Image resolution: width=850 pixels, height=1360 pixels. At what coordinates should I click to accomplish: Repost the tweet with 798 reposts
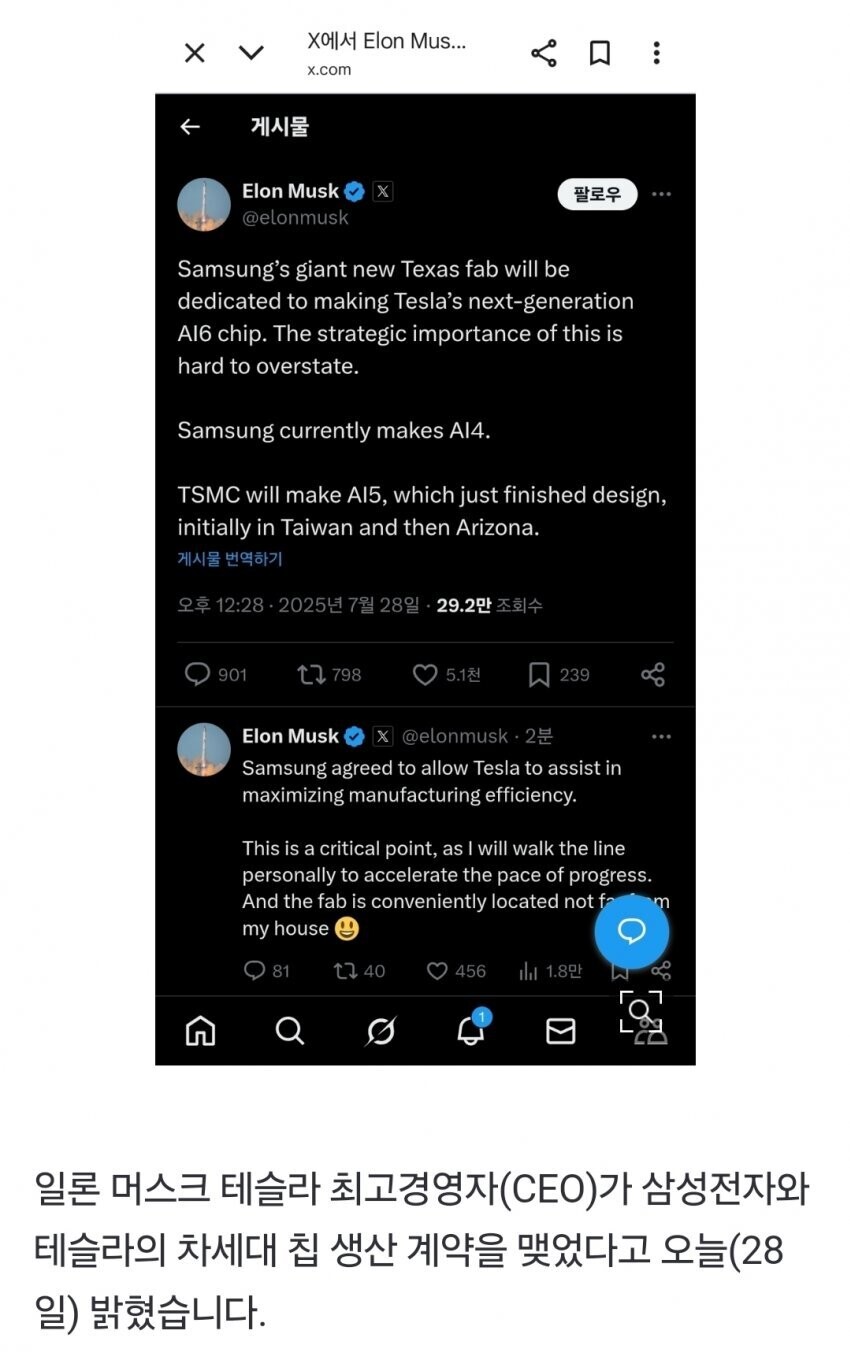(311, 675)
